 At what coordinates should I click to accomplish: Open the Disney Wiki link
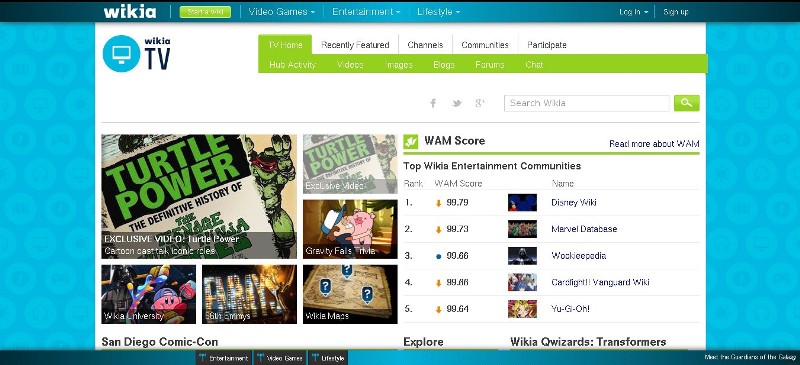click(573, 203)
